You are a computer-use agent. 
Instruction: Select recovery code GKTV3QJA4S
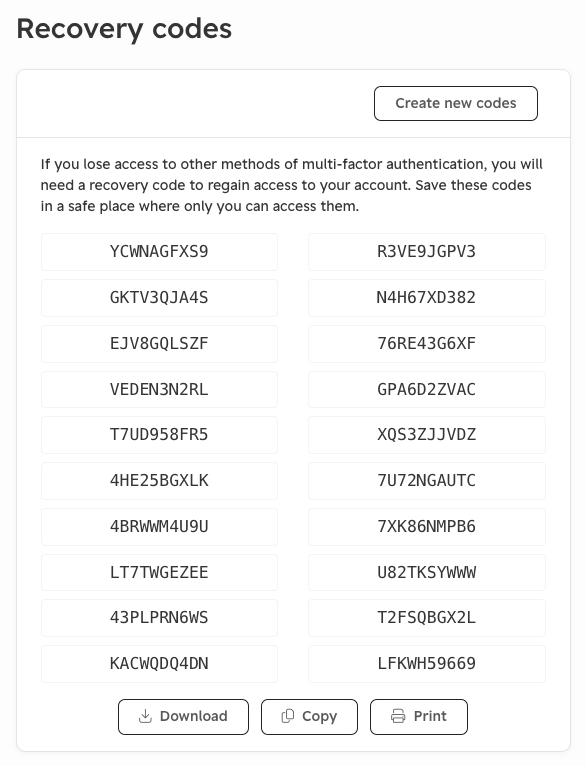click(159, 298)
